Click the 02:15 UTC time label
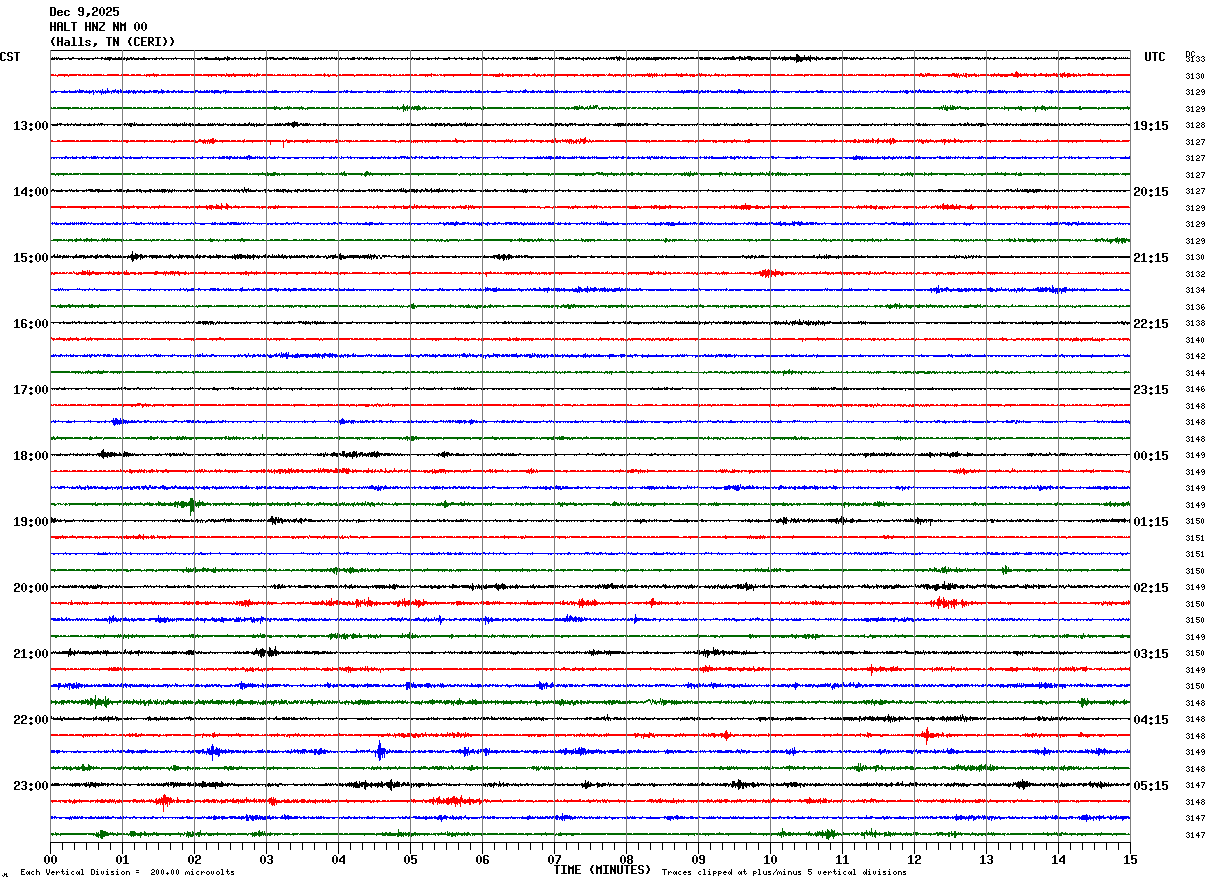 tap(1151, 588)
